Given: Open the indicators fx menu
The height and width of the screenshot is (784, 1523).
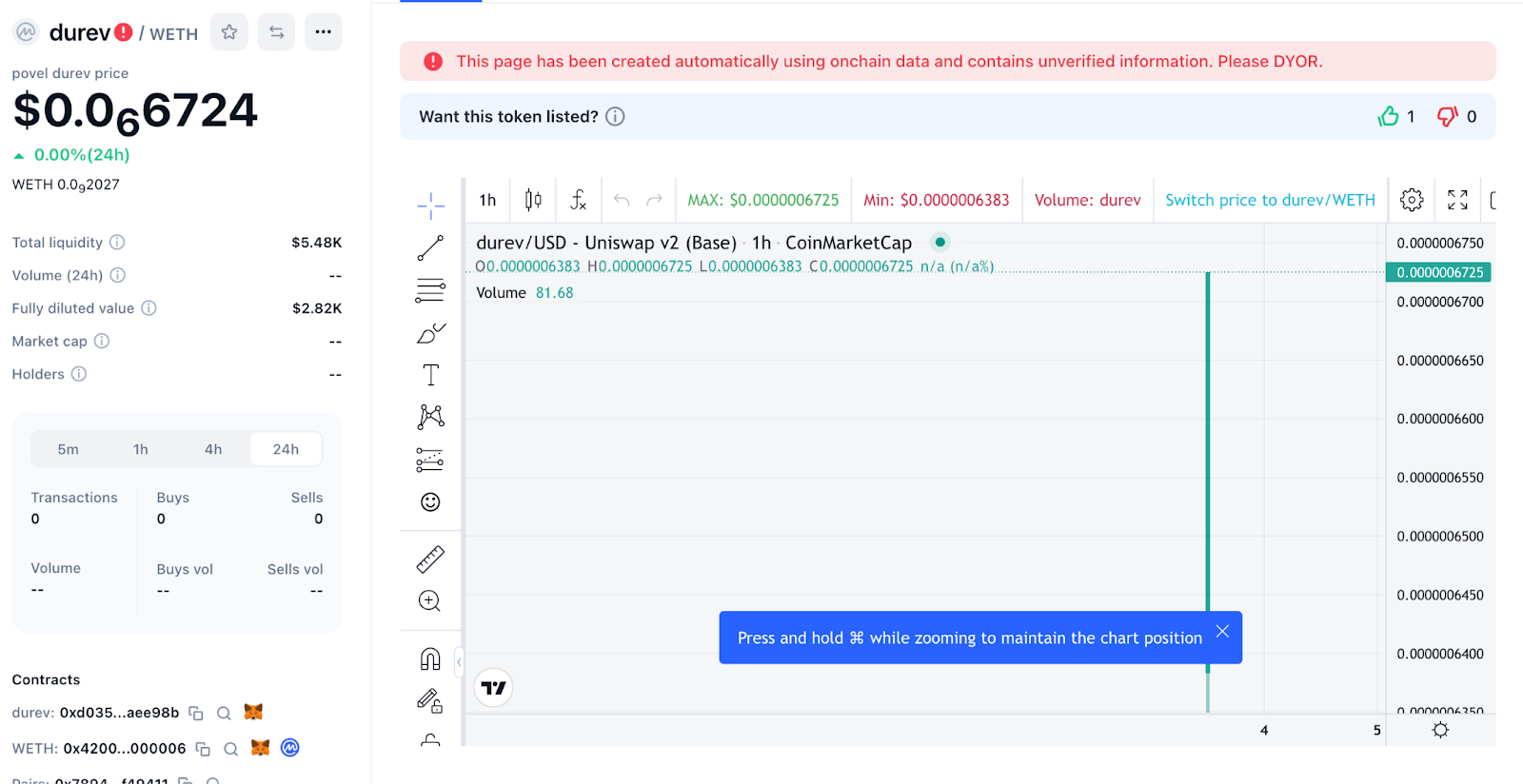Looking at the screenshot, I should coord(578,200).
